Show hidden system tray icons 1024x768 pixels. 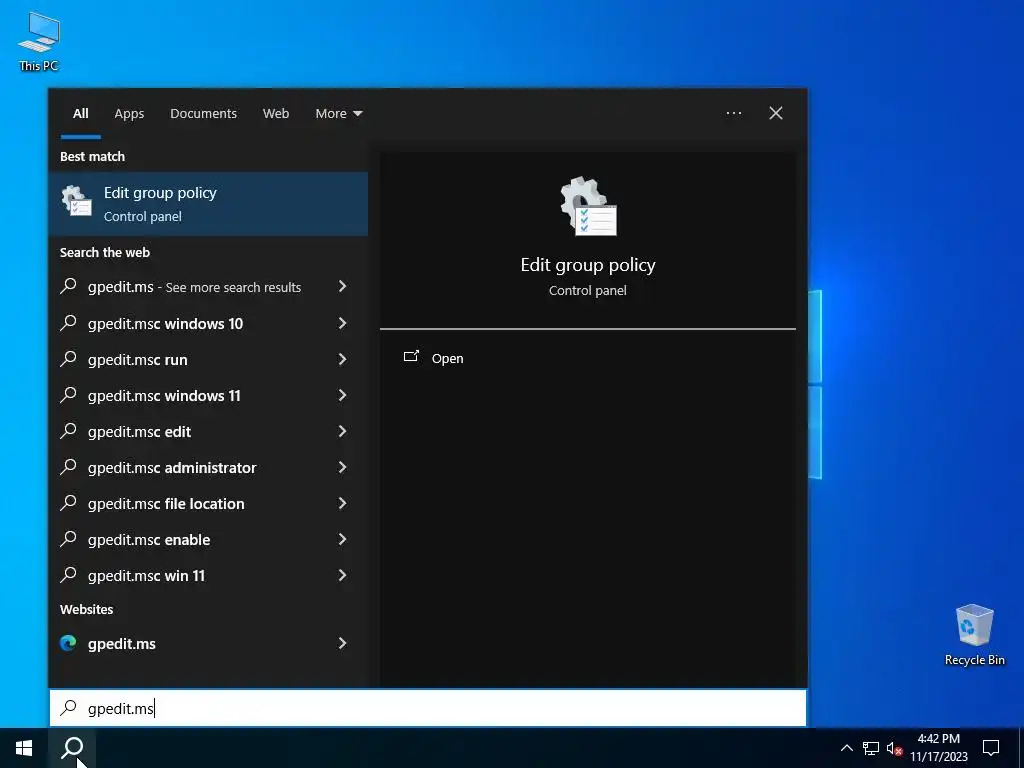click(846, 748)
